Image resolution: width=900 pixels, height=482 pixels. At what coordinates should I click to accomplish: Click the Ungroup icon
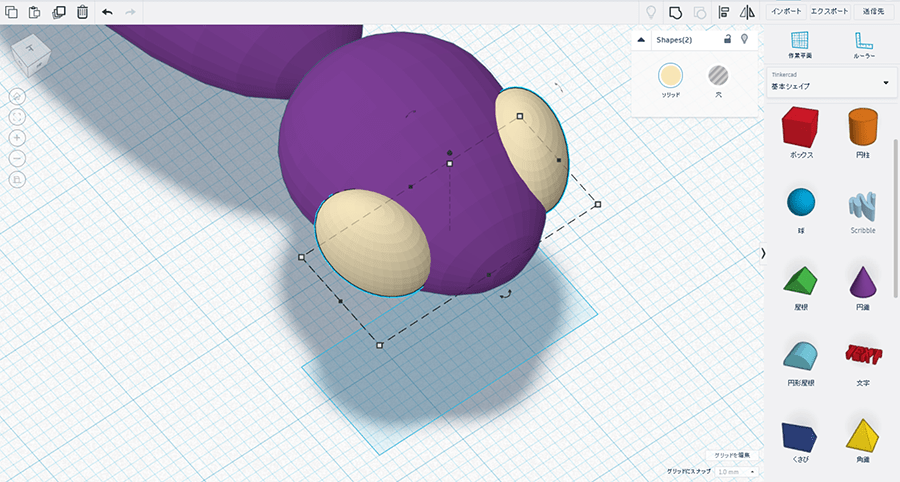point(700,12)
